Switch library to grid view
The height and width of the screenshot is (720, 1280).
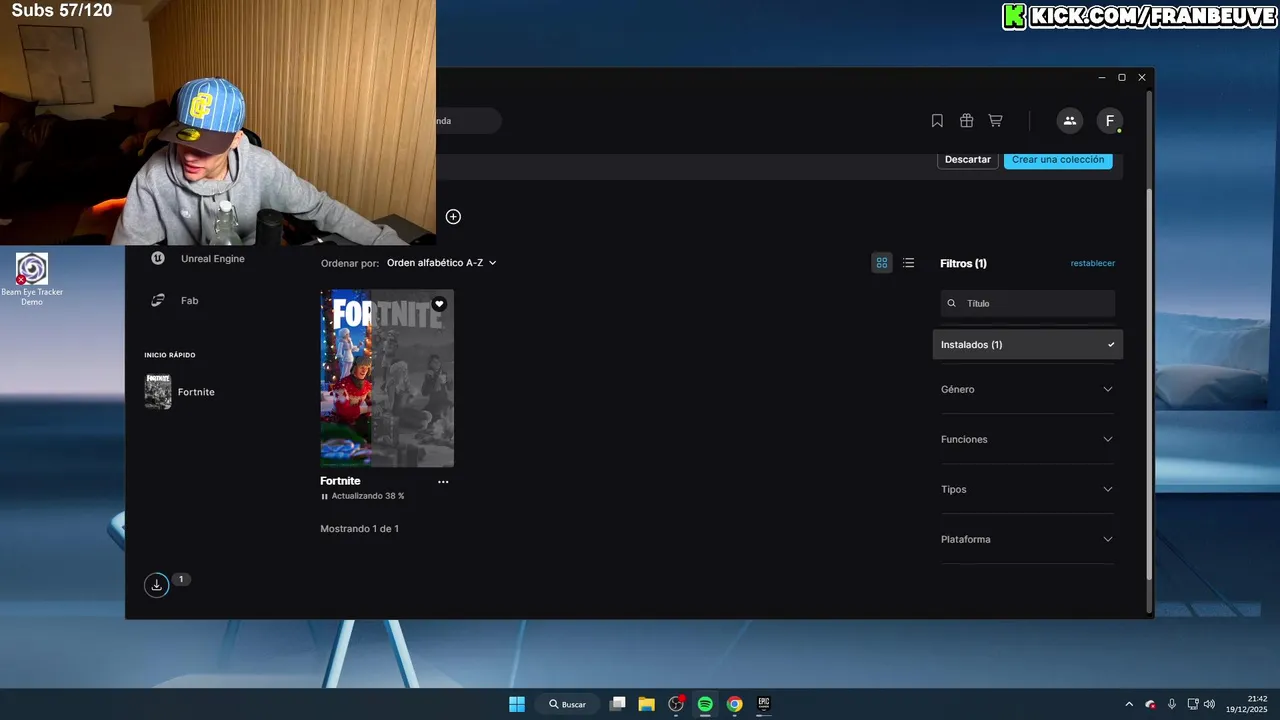[882, 263]
